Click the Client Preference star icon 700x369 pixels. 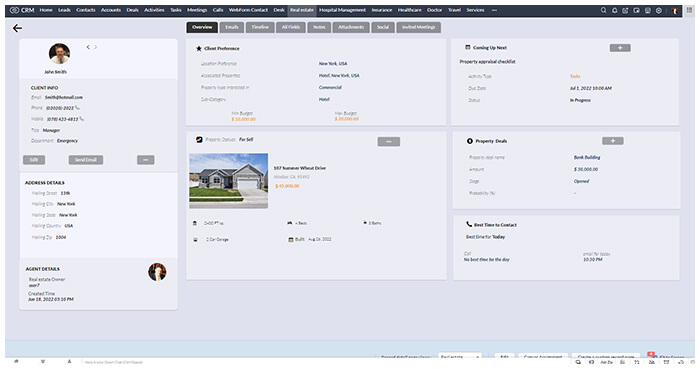click(x=199, y=48)
